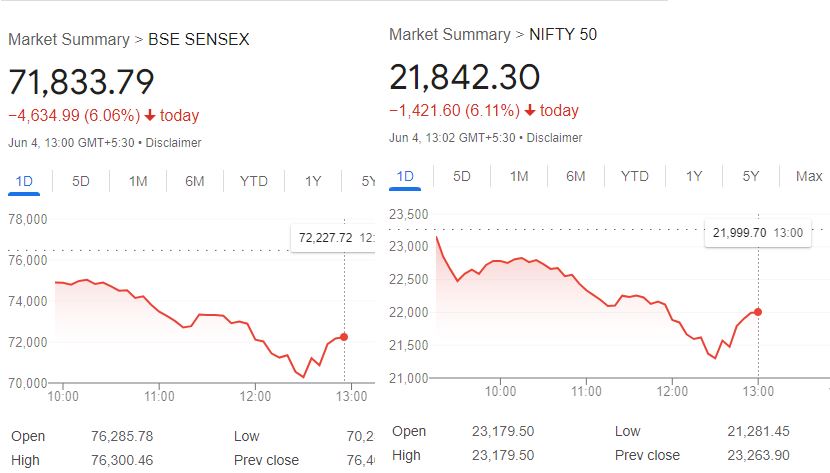The image size is (830, 473).
Task: Click the red data point on SENSEX chart
Action: point(344,337)
